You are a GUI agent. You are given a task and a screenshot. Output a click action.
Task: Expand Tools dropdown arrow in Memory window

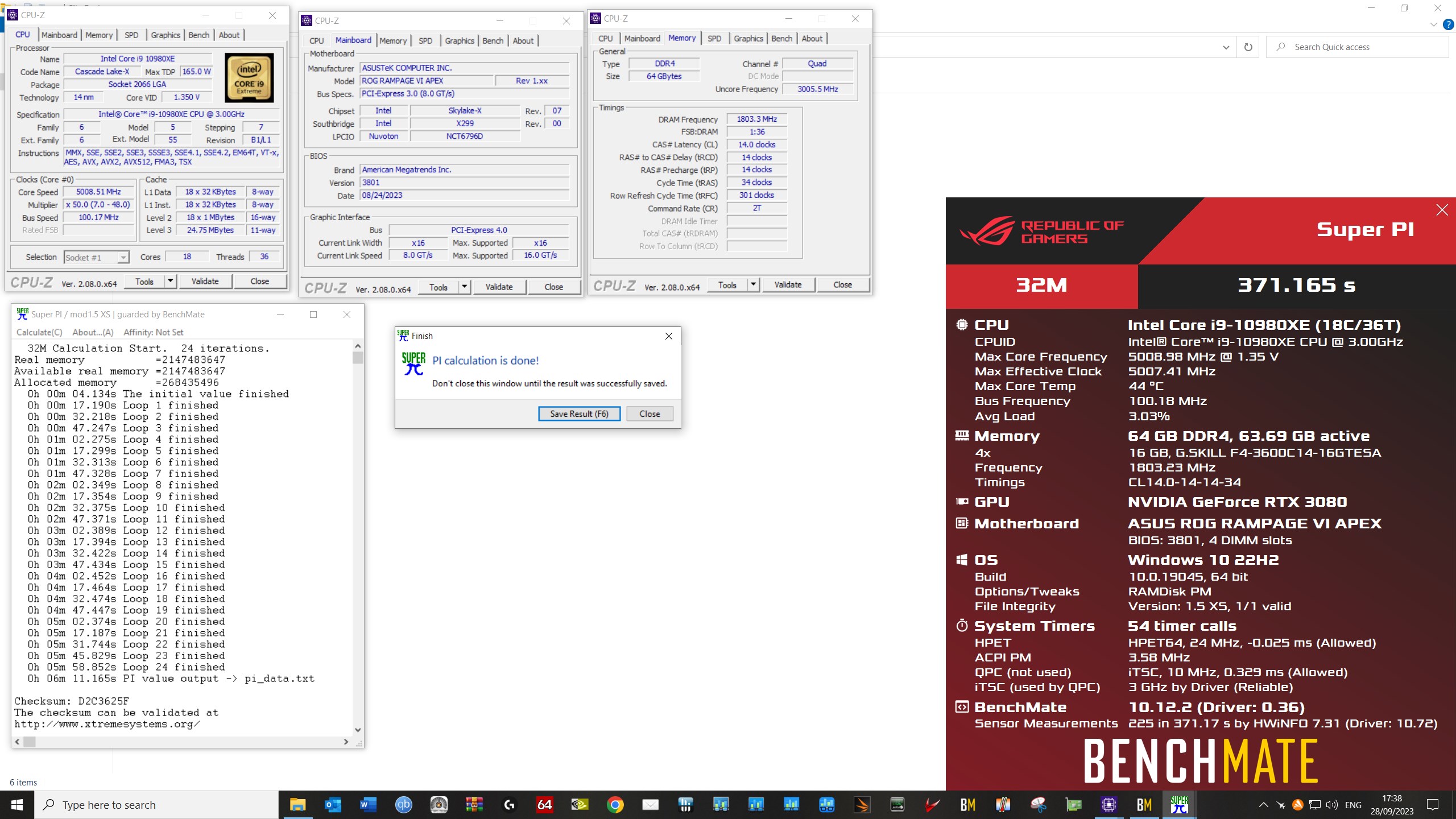(x=753, y=284)
